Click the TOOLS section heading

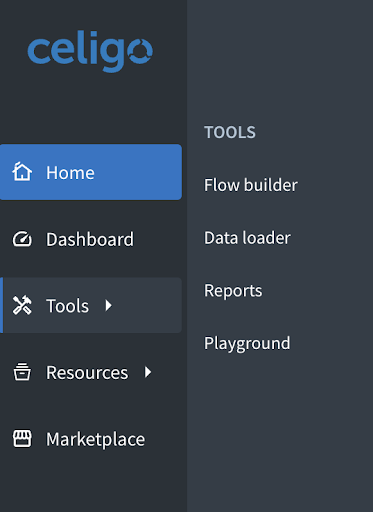pyautogui.click(x=230, y=132)
